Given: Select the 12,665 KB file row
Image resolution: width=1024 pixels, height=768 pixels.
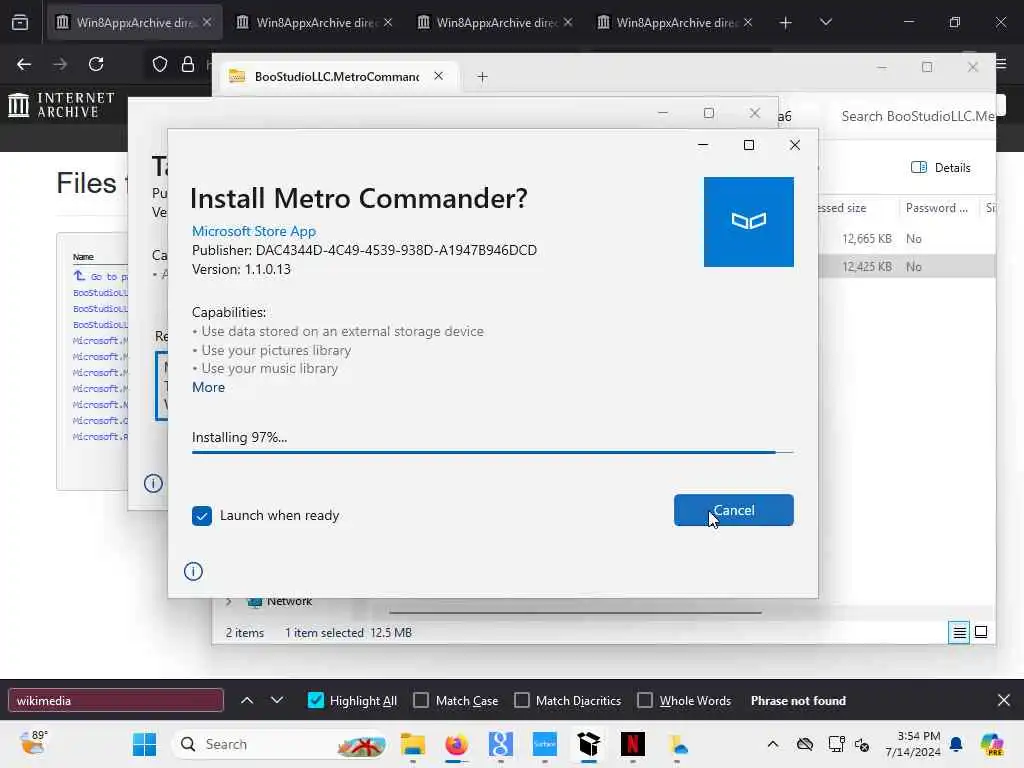Looking at the screenshot, I should 906,239.
